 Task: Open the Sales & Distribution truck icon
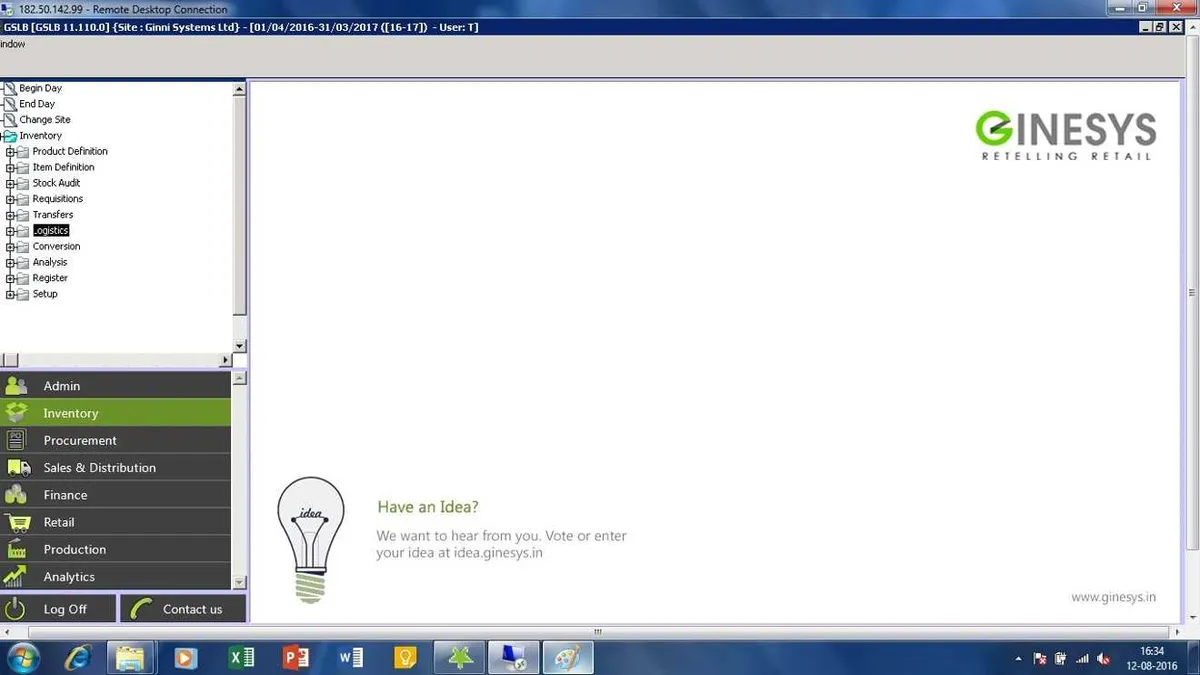18,467
